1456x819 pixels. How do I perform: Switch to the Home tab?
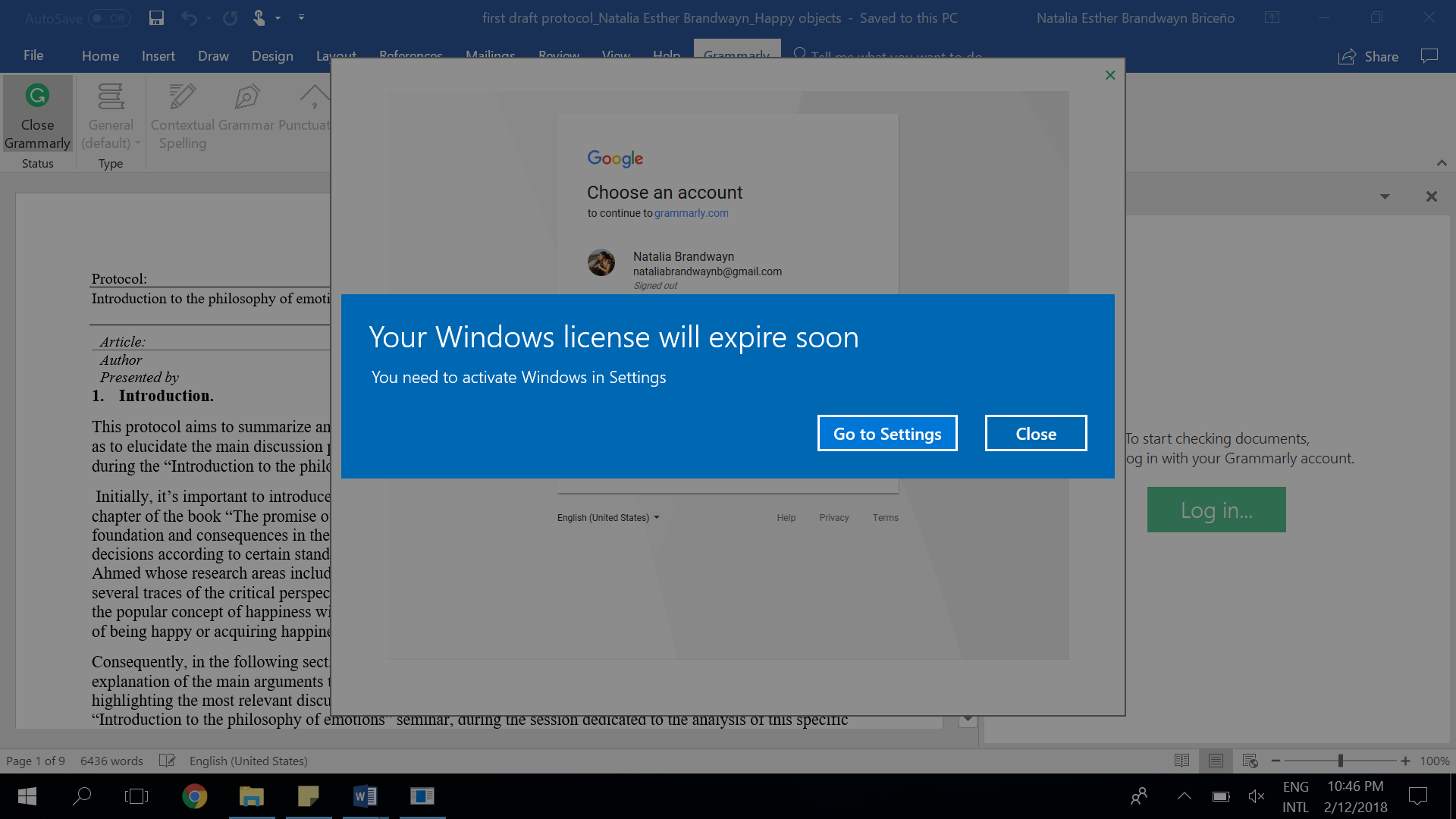point(100,55)
